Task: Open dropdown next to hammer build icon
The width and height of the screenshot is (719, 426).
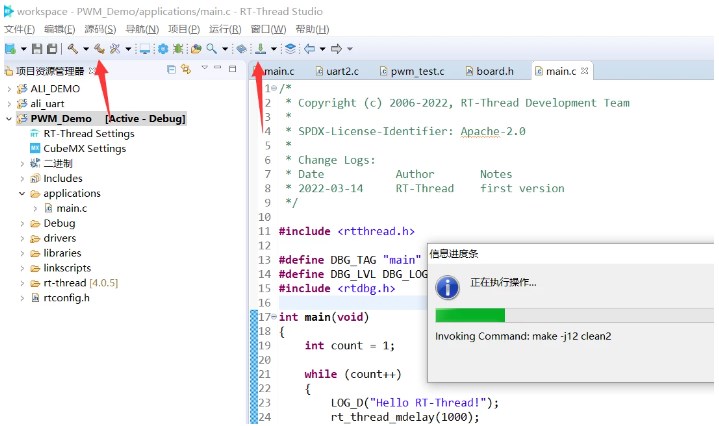Action: 86,49
